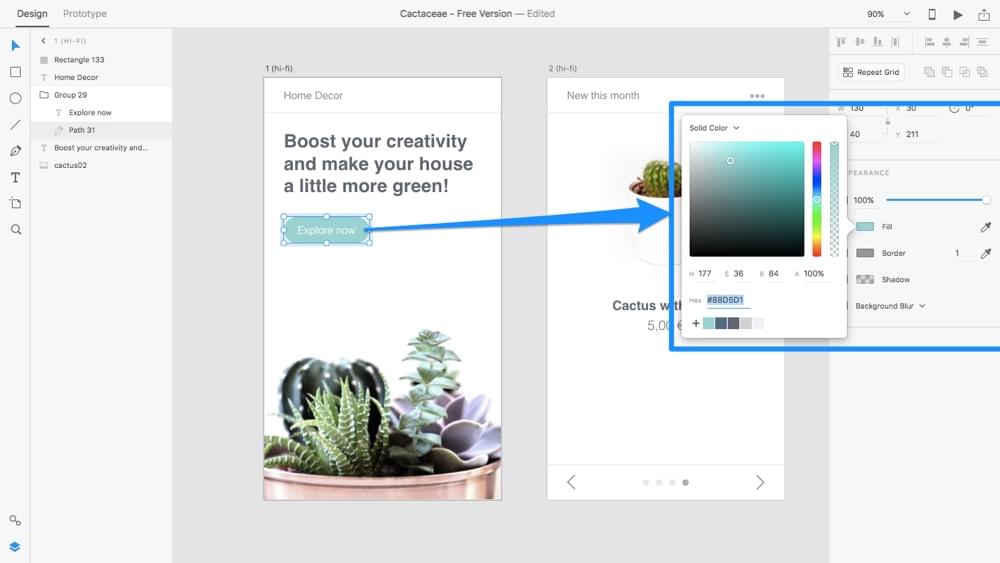Click the Zoom magnifier tool

(15, 229)
